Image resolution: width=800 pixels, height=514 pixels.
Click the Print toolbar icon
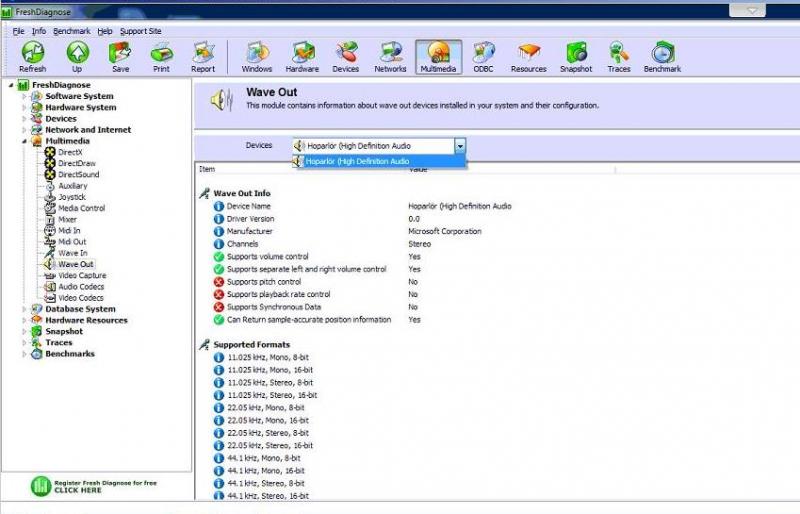point(161,56)
